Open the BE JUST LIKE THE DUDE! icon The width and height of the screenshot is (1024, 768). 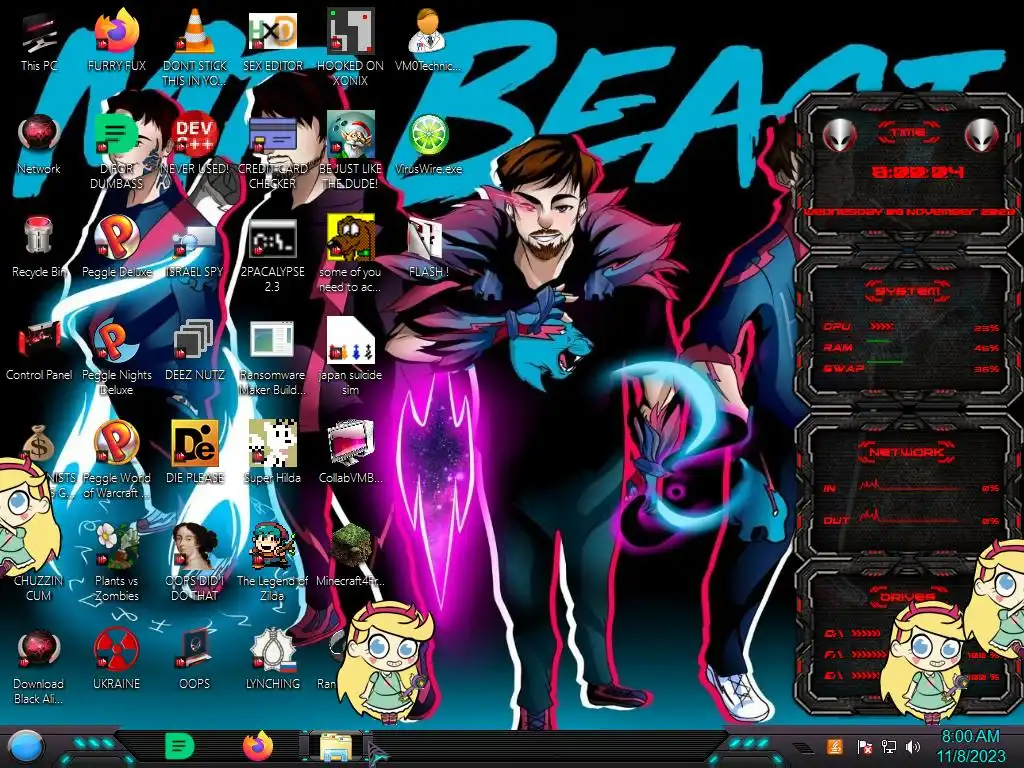point(351,150)
